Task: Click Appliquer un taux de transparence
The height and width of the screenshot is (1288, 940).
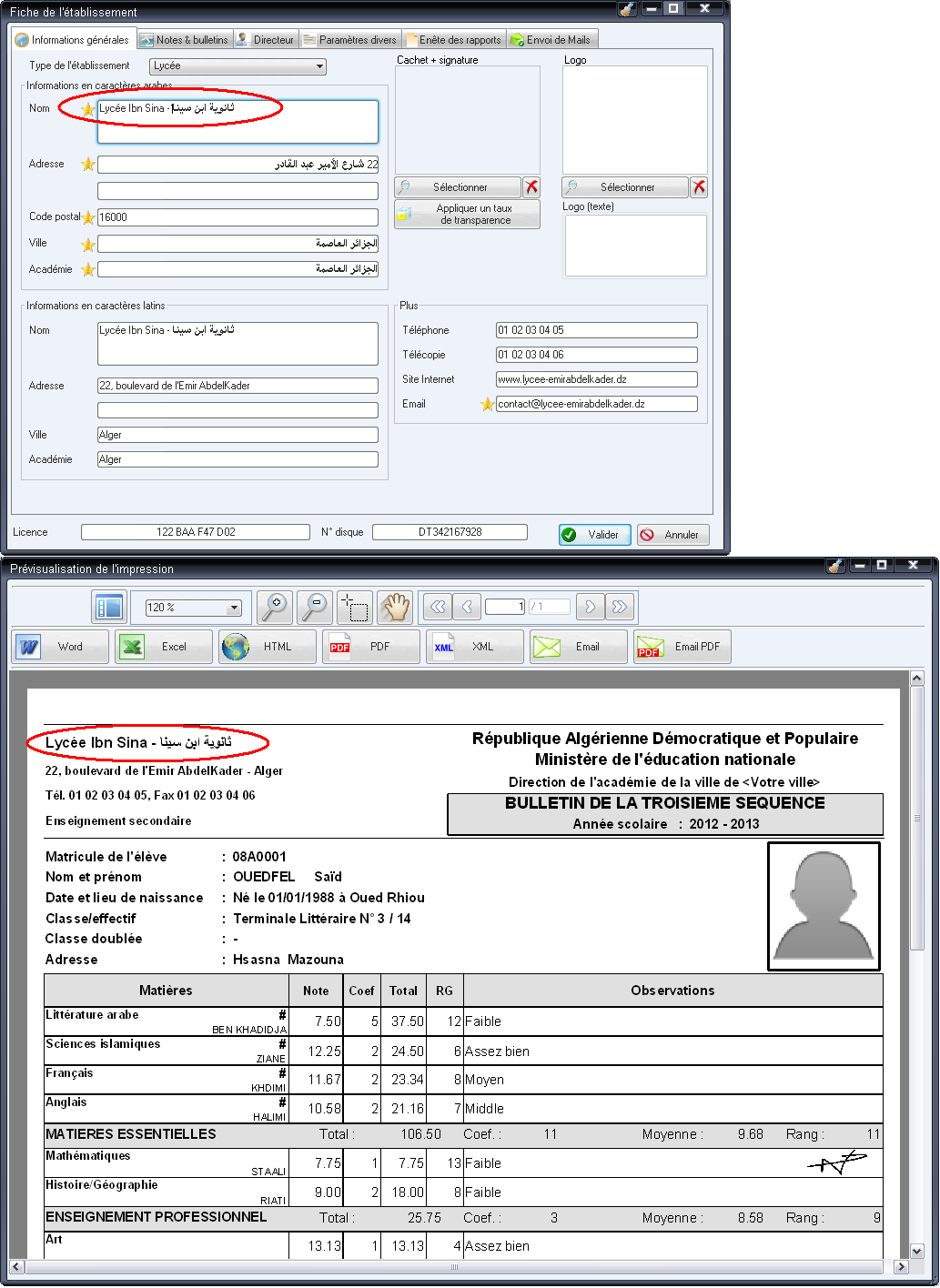Action: [x=467, y=215]
